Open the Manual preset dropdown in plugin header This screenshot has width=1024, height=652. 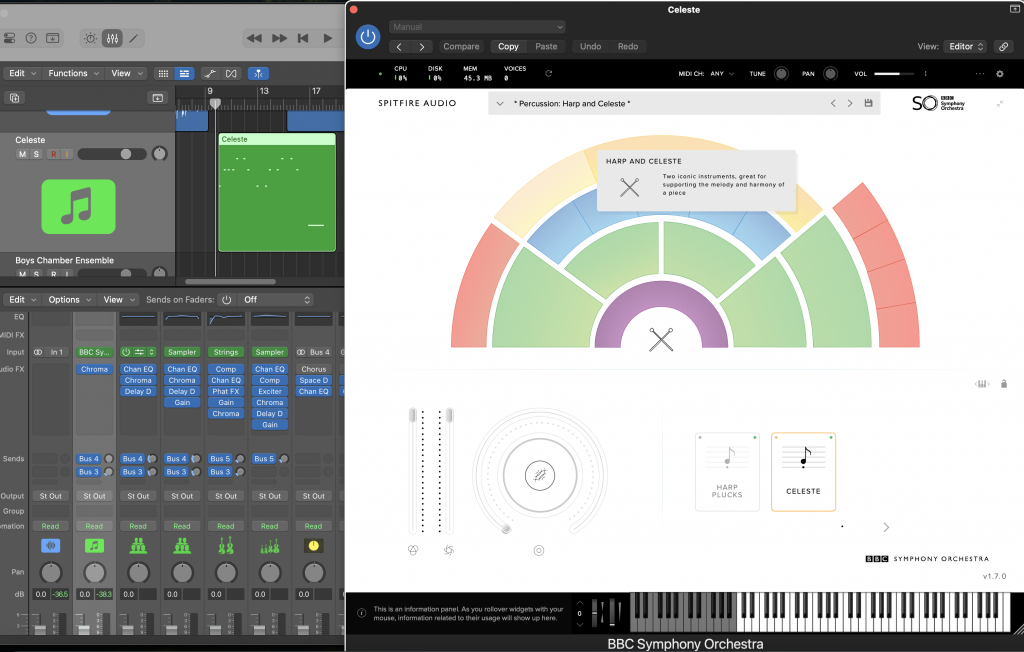pyautogui.click(x=477, y=27)
